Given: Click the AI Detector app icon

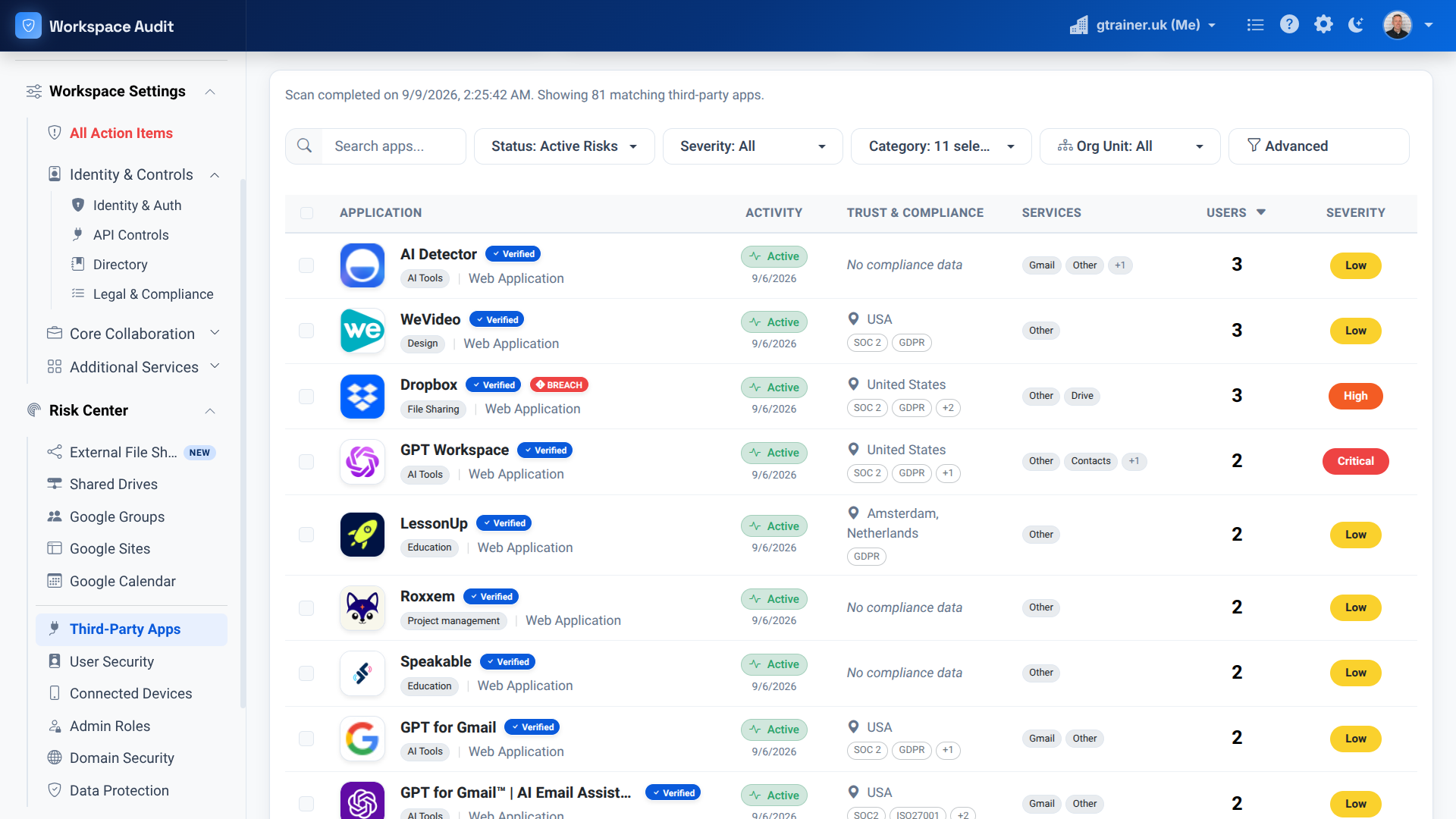Looking at the screenshot, I should (x=362, y=265).
